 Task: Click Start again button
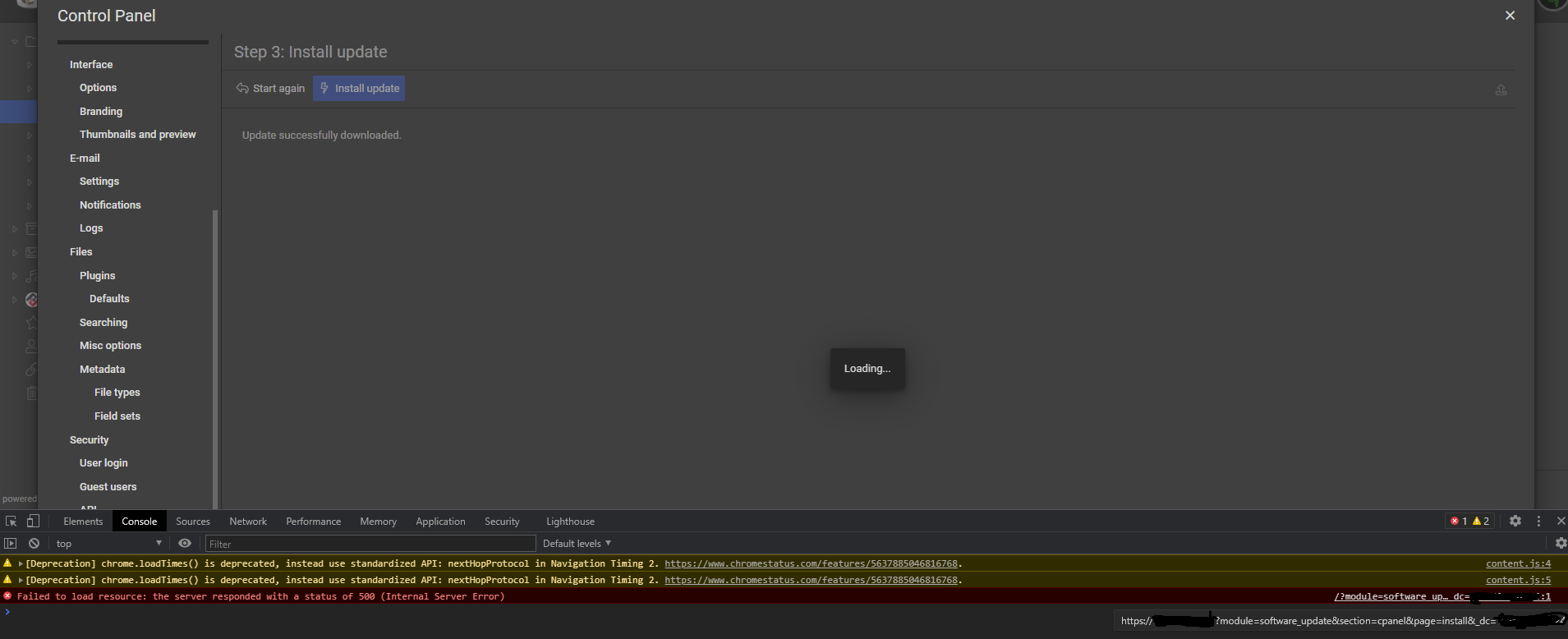coord(270,89)
